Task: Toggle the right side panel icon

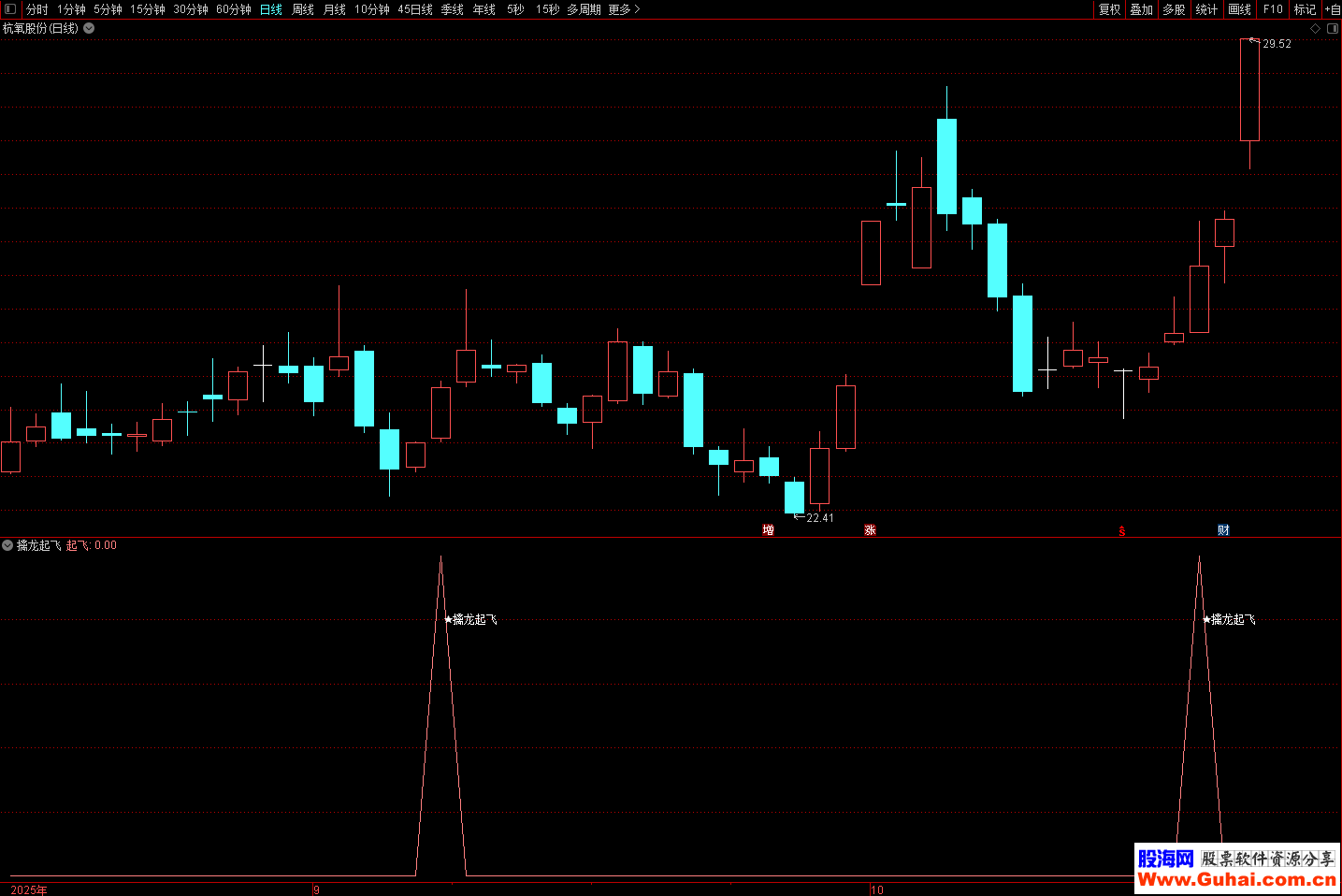Action: pos(1333,29)
